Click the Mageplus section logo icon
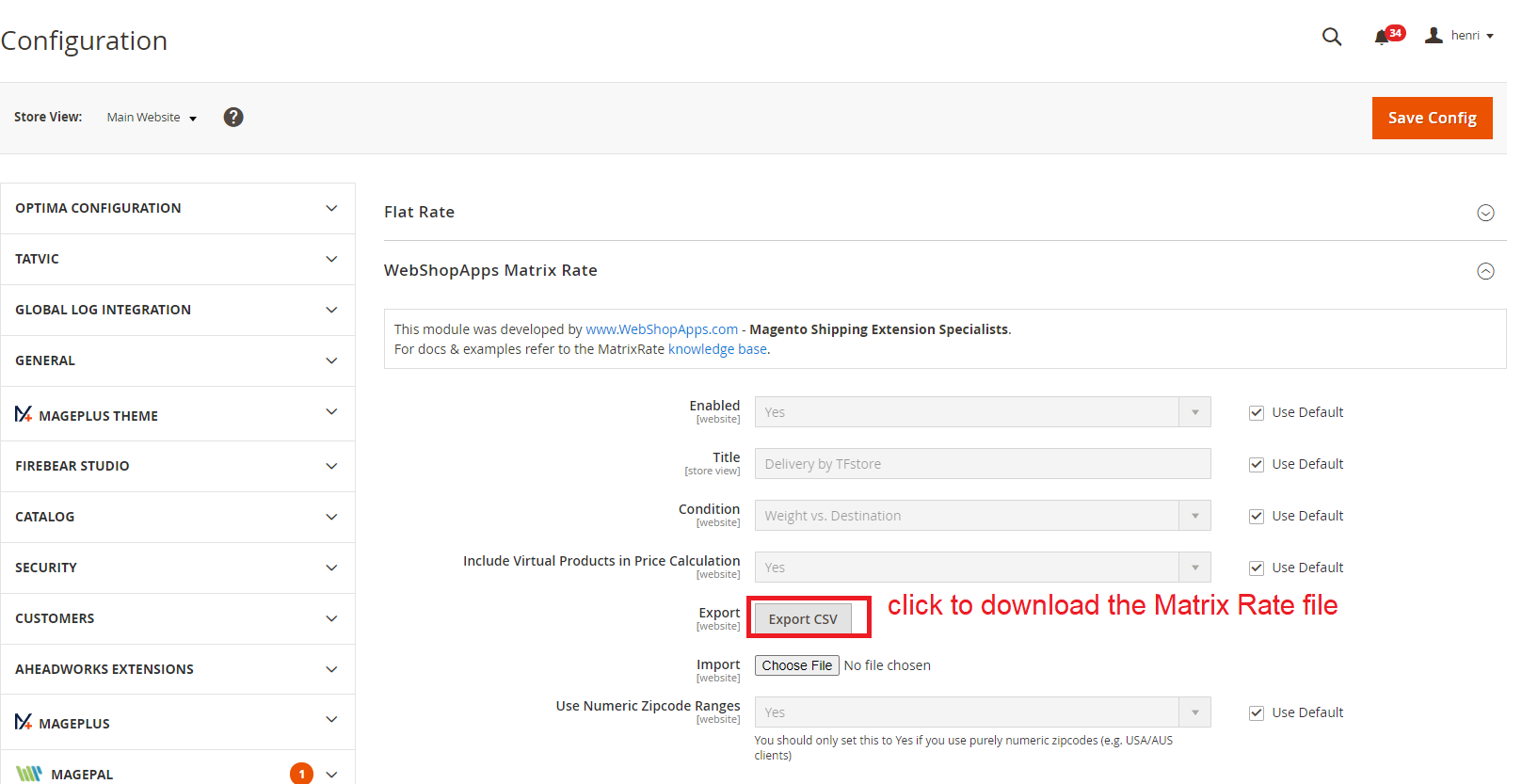Image resolution: width=1522 pixels, height=784 pixels. click(24, 722)
